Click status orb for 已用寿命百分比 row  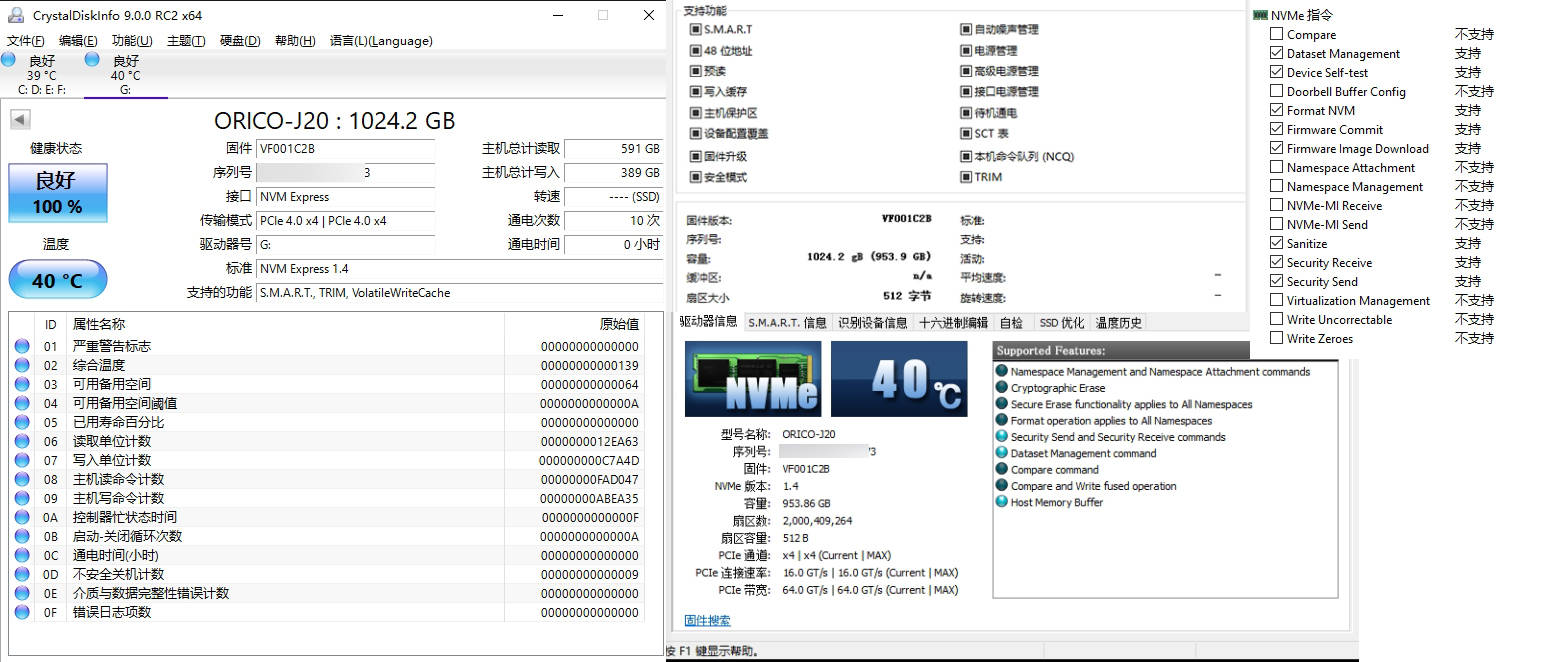[x=22, y=422]
